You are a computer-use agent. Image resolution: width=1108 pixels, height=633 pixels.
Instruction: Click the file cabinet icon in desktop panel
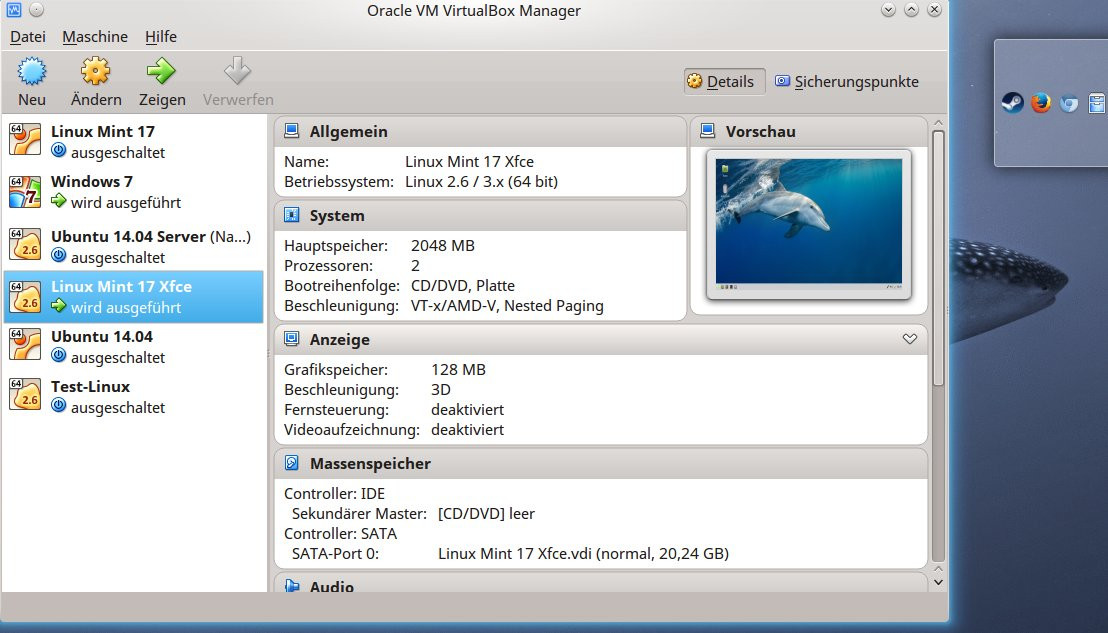click(1097, 103)
